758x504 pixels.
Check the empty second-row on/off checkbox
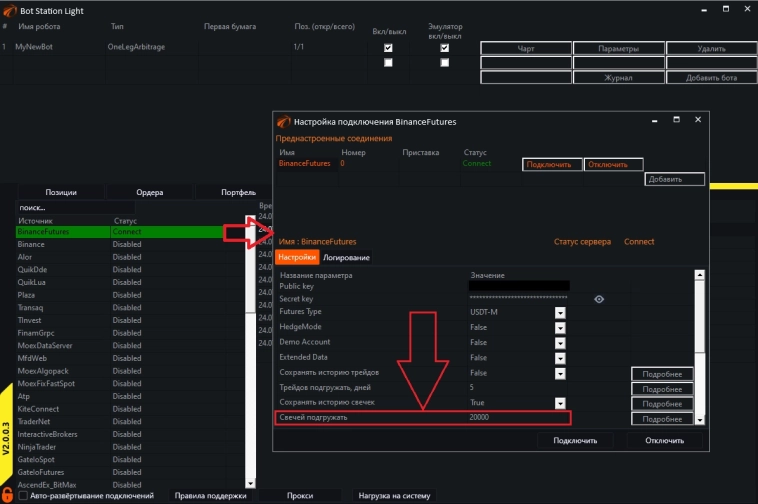pyautogui.click(x=388, y=62)
